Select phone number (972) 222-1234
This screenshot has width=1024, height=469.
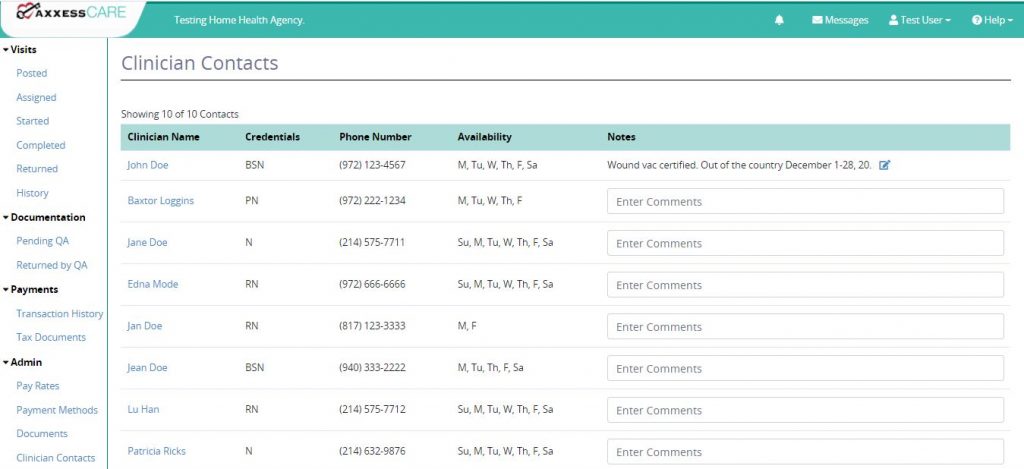click(372, 201)
